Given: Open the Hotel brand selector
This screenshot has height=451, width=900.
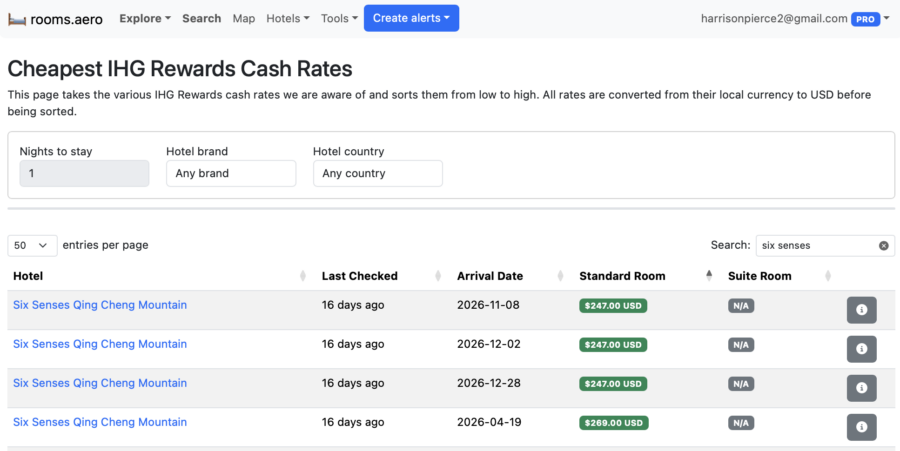Looking at the screenshot, I should 231,173.
